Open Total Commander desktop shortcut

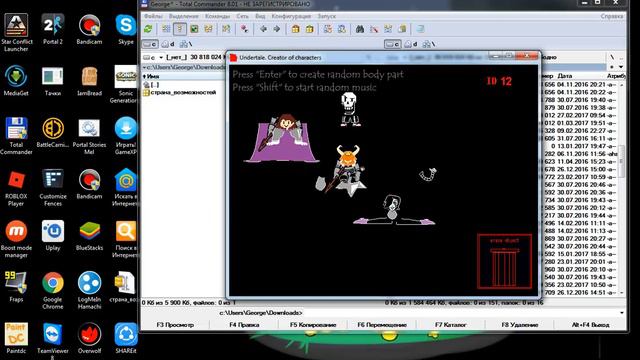point(16,136)
